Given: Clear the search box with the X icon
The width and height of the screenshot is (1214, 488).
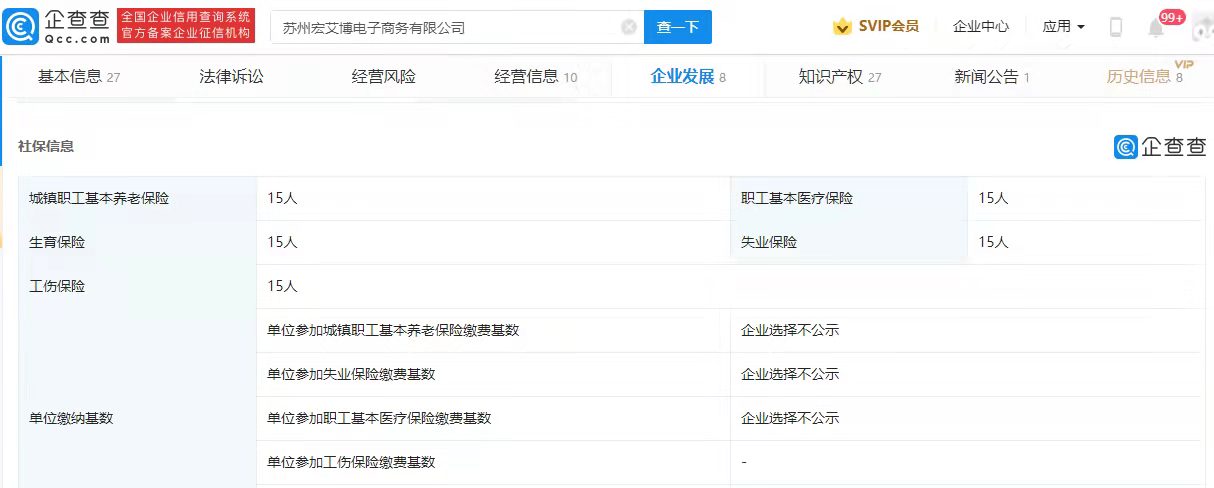Looking at the screenshot, I should tap(629, 27).
